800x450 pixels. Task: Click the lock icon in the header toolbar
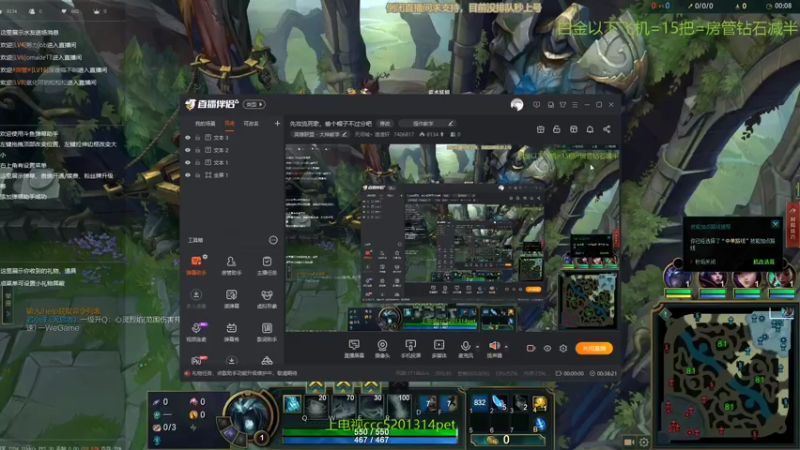pos(557,130)
